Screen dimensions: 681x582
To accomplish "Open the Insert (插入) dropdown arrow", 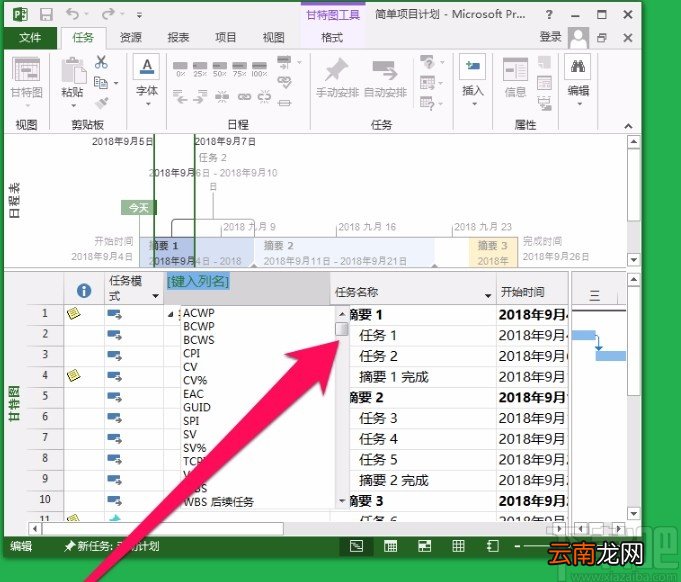I will (474, 104).
